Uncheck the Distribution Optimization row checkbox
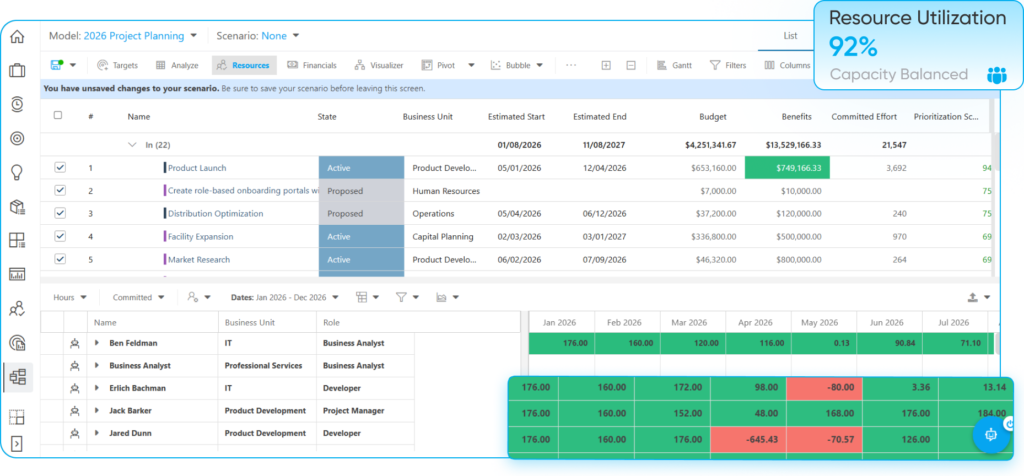The width and height of the screenshot is (1024, 476). 60,213
